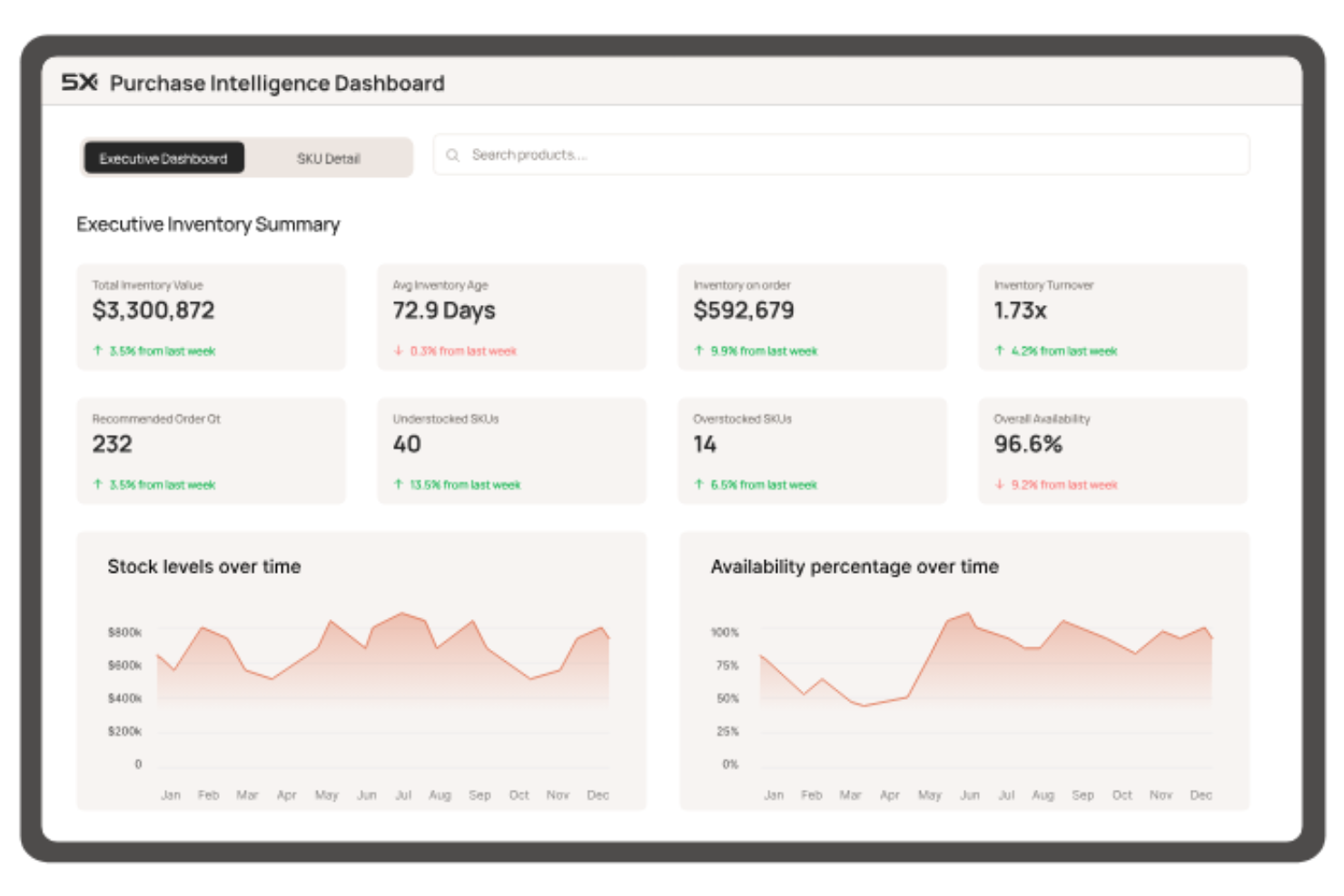Click the magnifying glass search icon
This screenshot has width=1344, height=896.
(452, 155)
